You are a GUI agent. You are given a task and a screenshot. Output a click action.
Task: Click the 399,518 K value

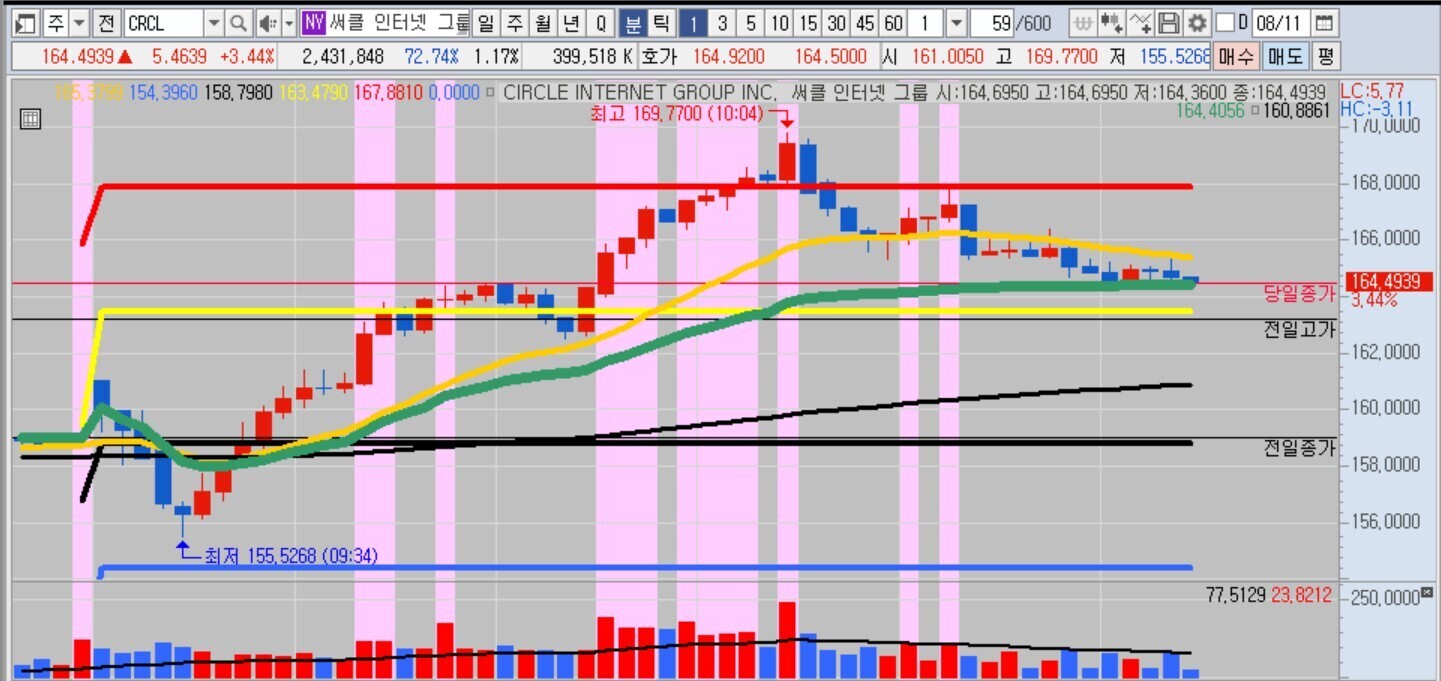pos(592,56)
